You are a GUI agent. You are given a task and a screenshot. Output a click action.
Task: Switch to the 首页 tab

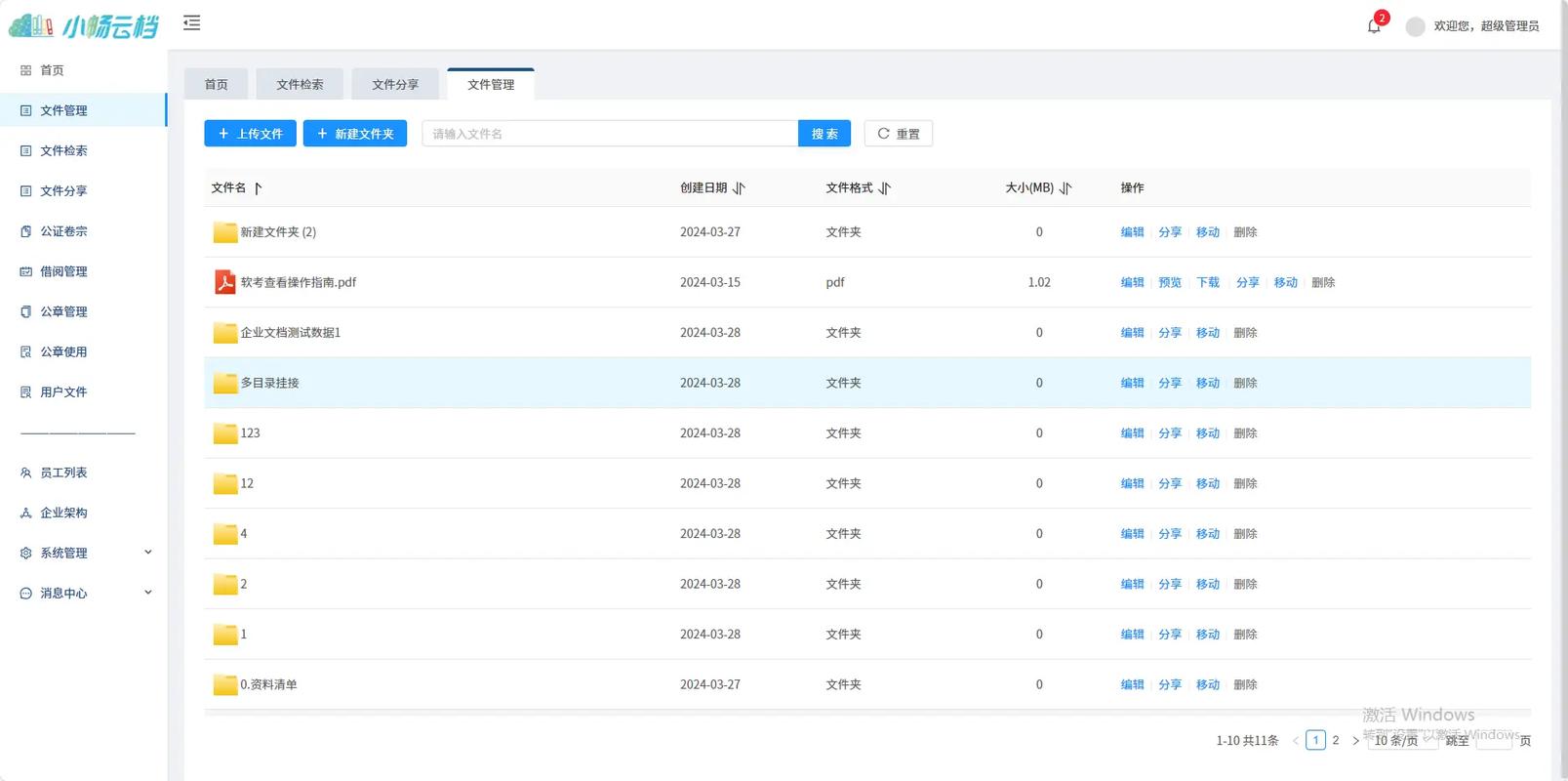[x=216, y=85]
